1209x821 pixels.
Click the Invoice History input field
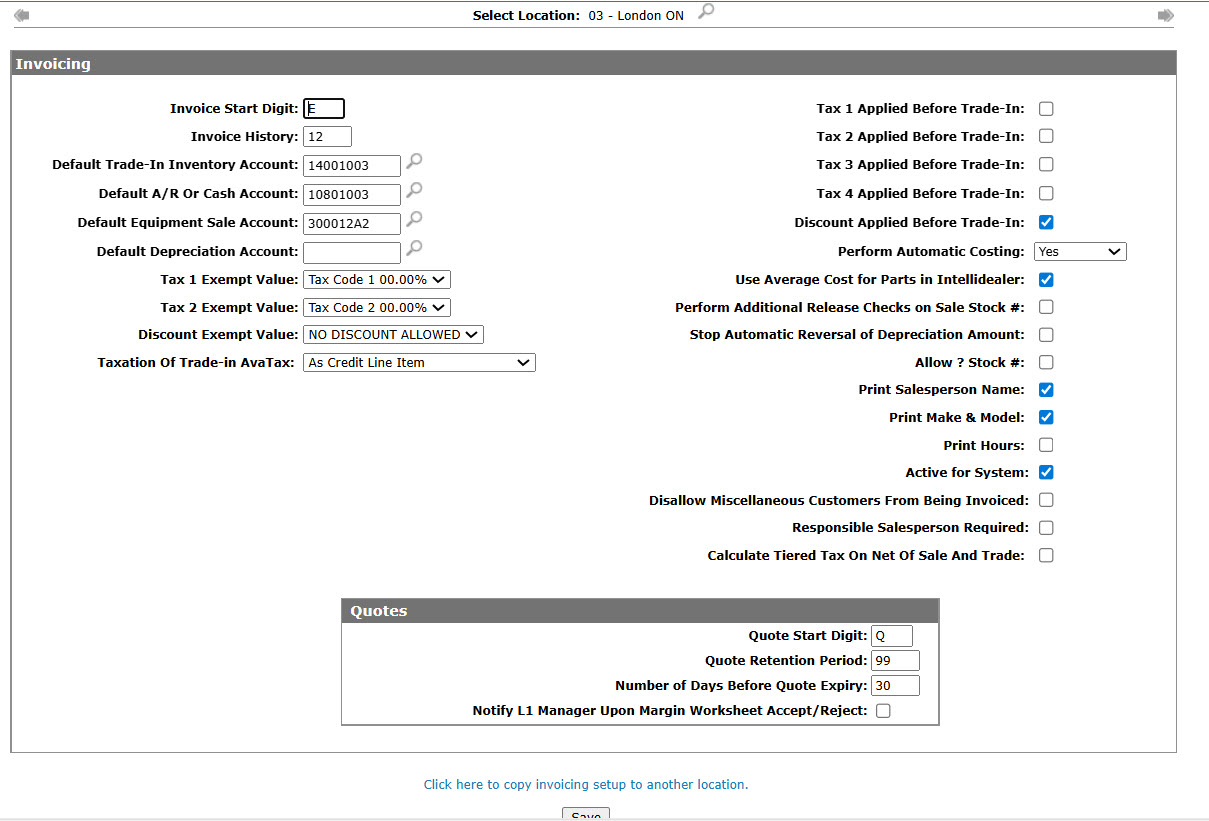pyautogui.click(x=327, y=137)
